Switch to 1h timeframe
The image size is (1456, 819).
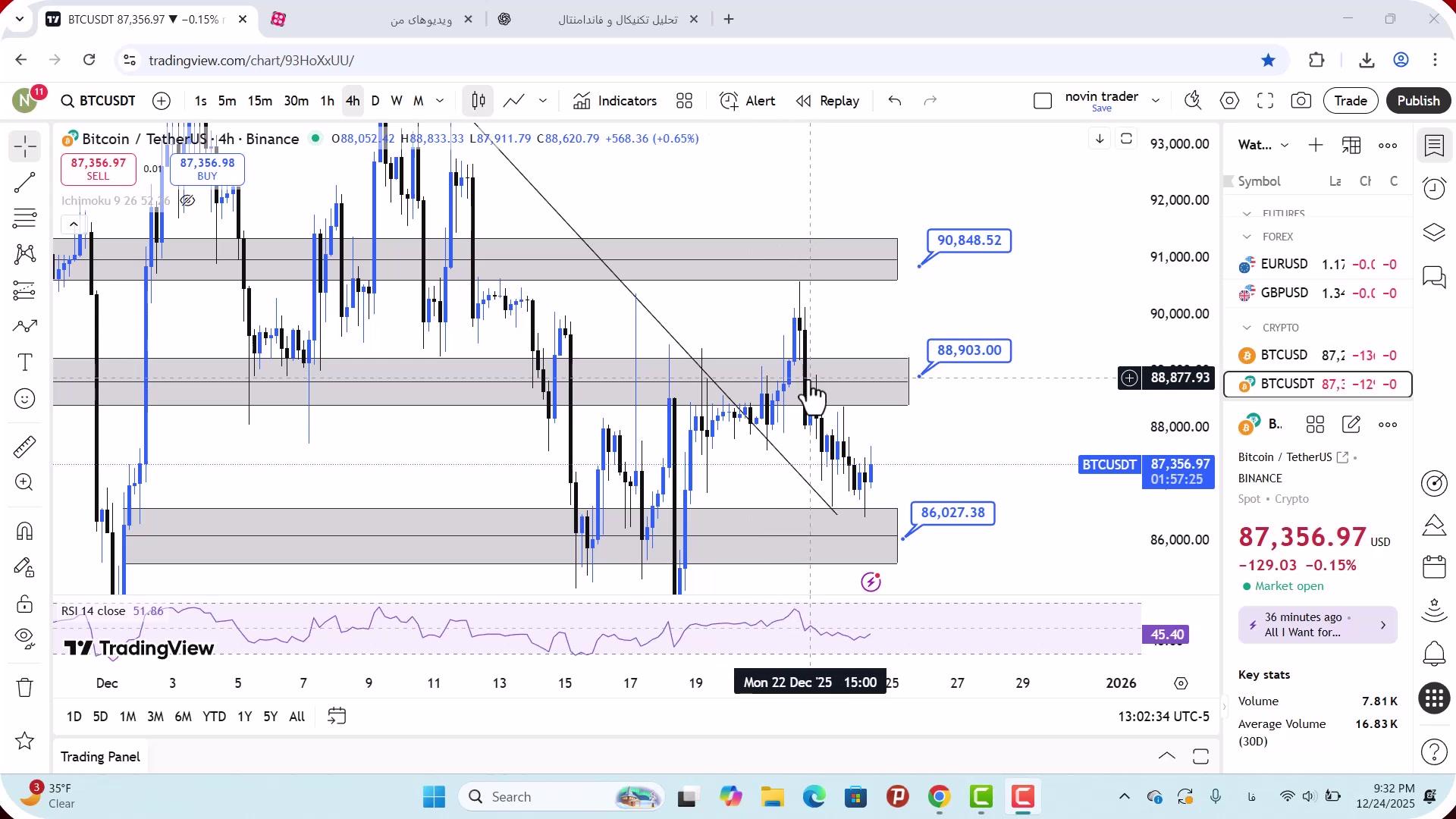point(327,101)
